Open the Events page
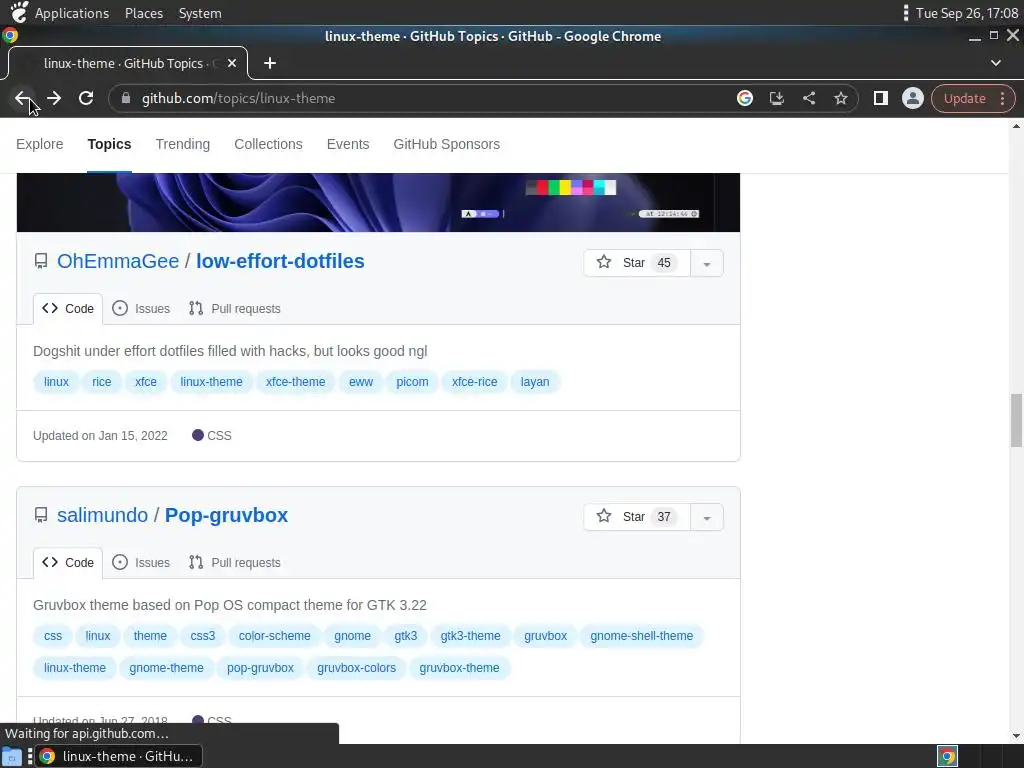Screen dimensions: 1024x768 click(x=348, y=144)
